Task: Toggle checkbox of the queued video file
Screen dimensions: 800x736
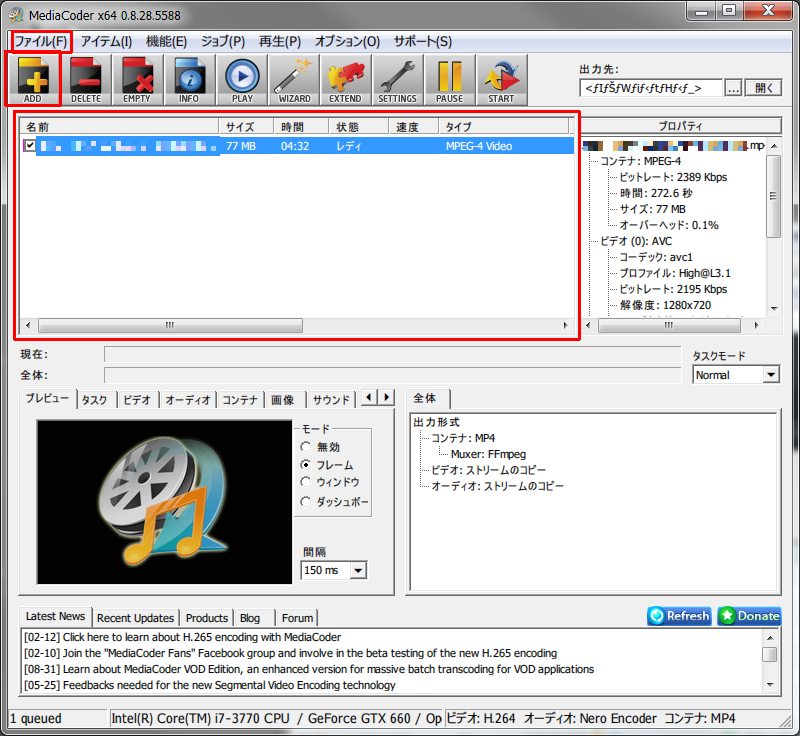Action: click(30, 145)
